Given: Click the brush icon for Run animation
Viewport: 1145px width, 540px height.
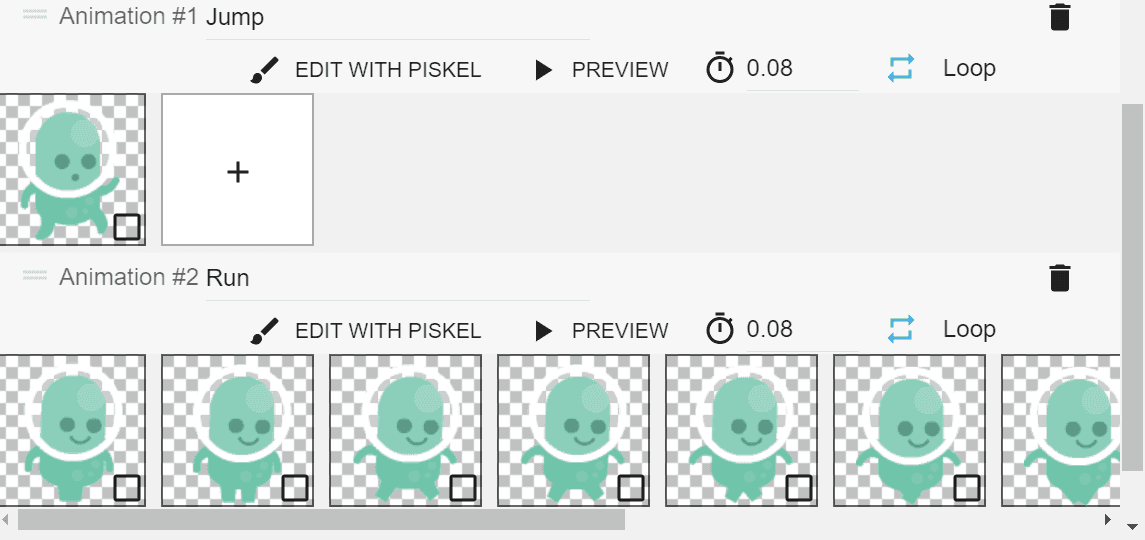Looking at the screenshot, I should [x=264, y=331].
